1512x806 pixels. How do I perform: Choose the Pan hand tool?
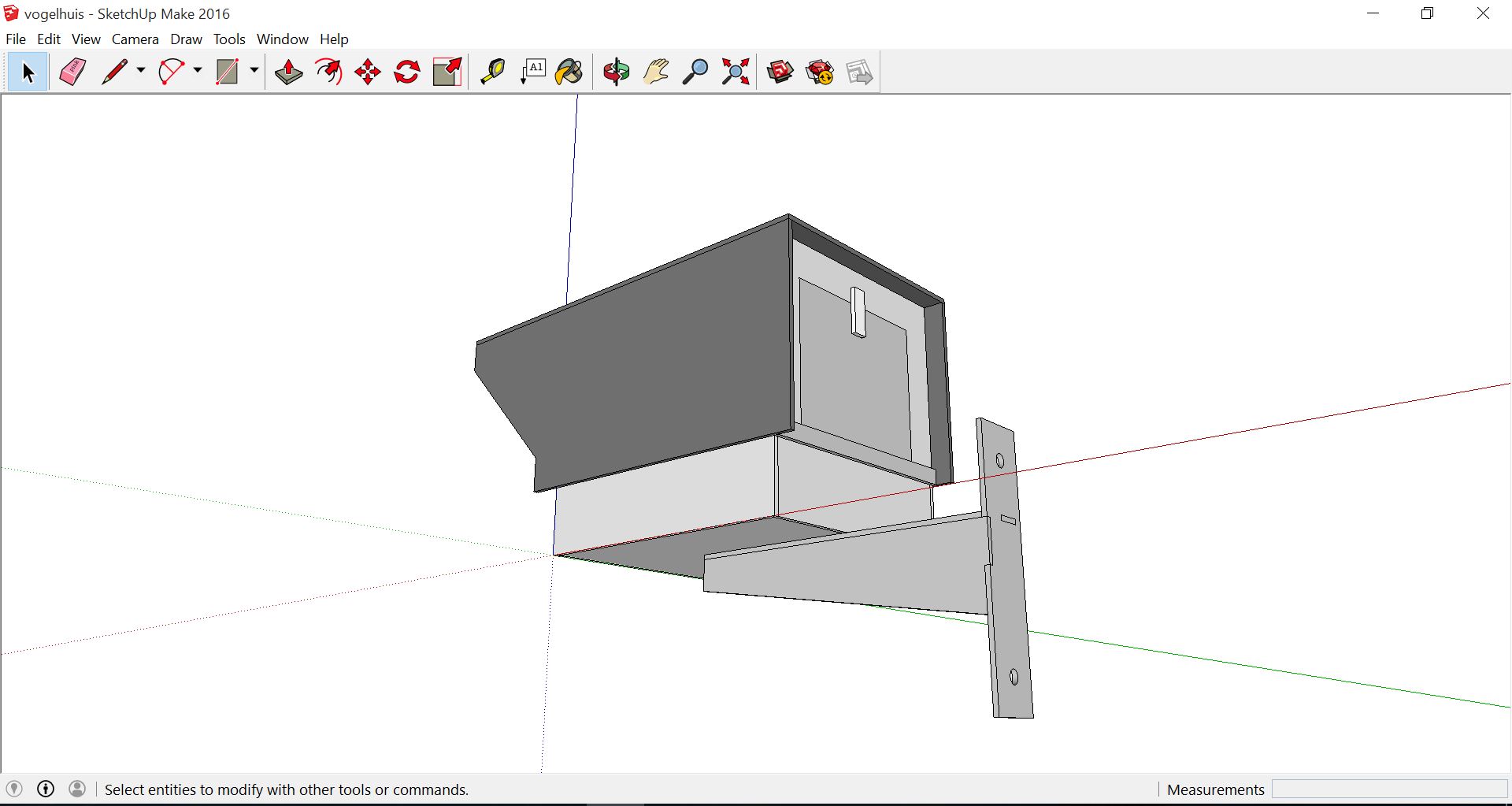[x=656, y=72]
